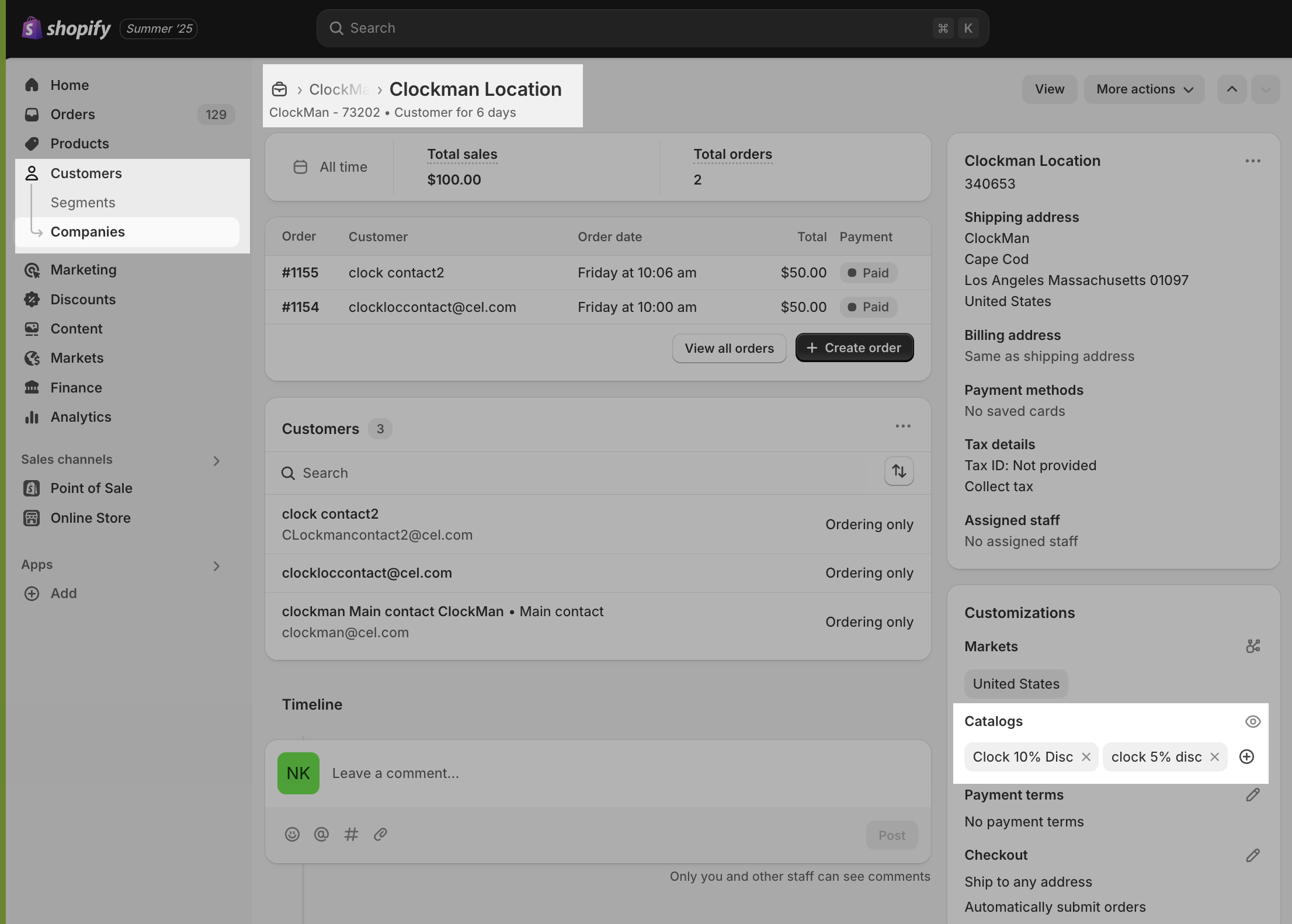Open order #1155
Image resolution: width=1292 pixels, height=924 pixels.
pyautogui.click(x=598, y=273)
